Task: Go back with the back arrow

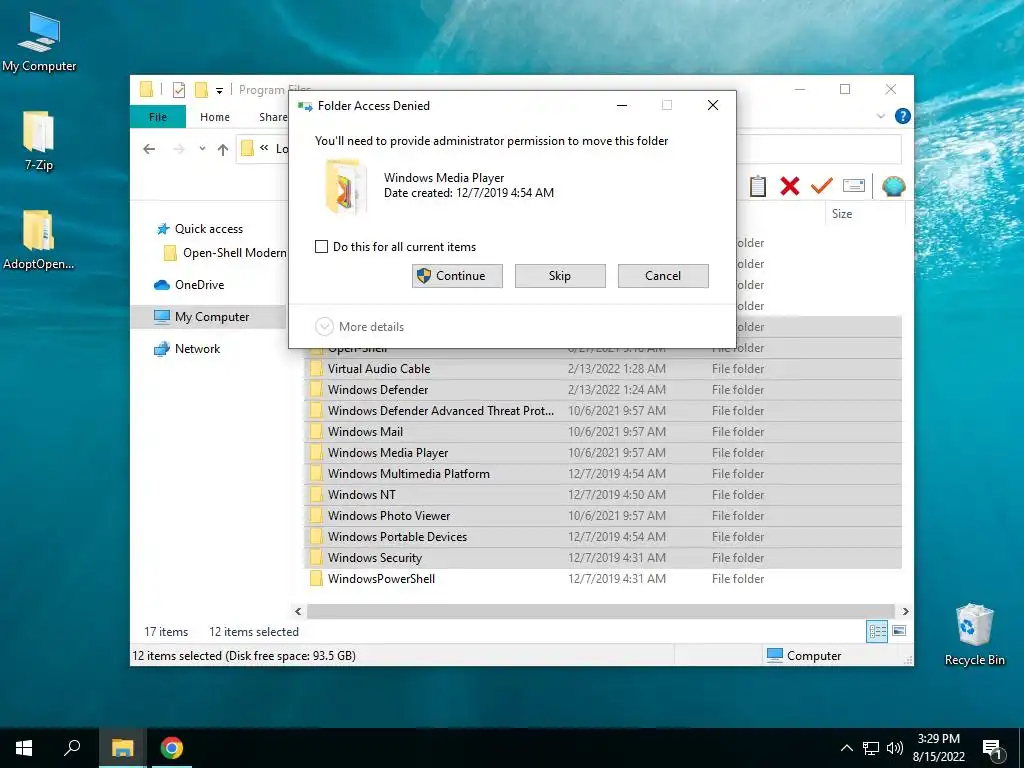Action: point(149,149)
